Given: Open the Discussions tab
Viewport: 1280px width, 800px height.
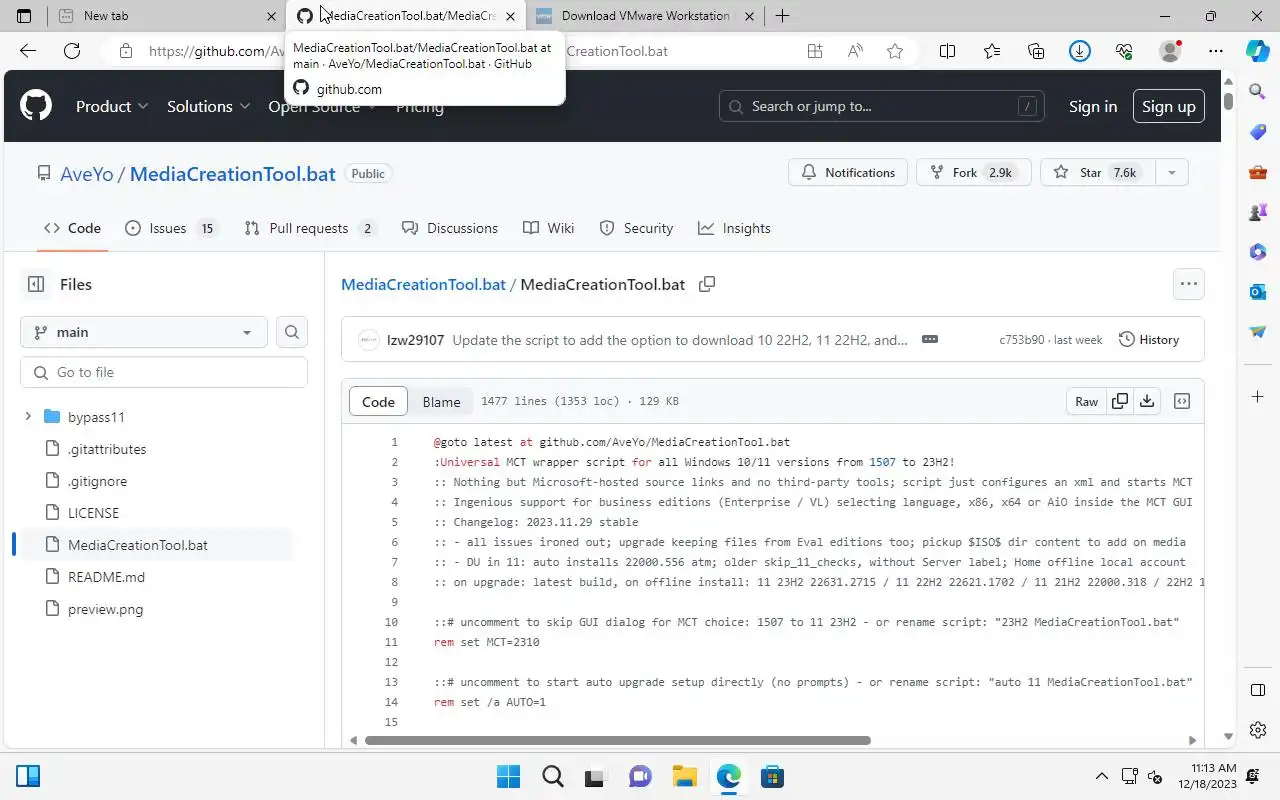Looking at the screenshot, I should point(450,228).
